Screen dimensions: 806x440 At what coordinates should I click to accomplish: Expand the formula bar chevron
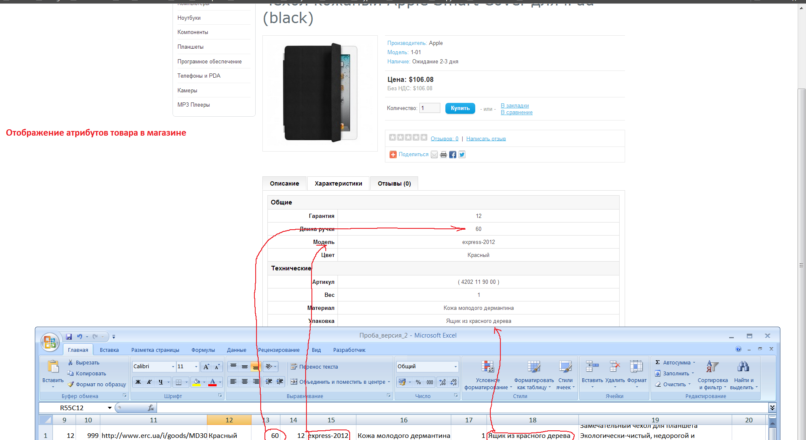pos(772,408)
